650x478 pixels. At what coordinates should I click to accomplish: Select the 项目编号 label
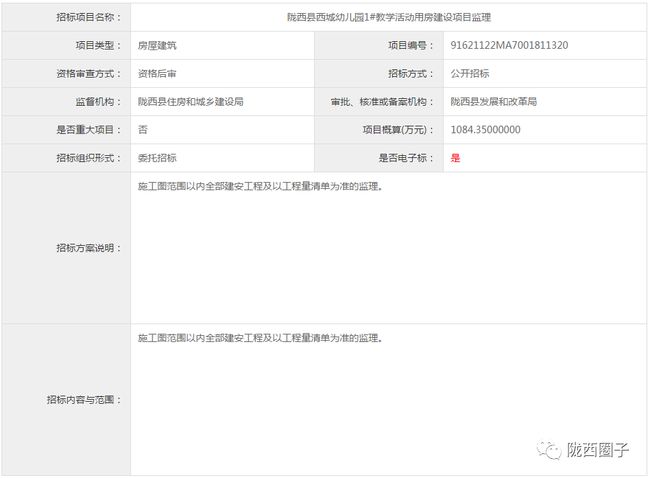[x=411, y=46]
